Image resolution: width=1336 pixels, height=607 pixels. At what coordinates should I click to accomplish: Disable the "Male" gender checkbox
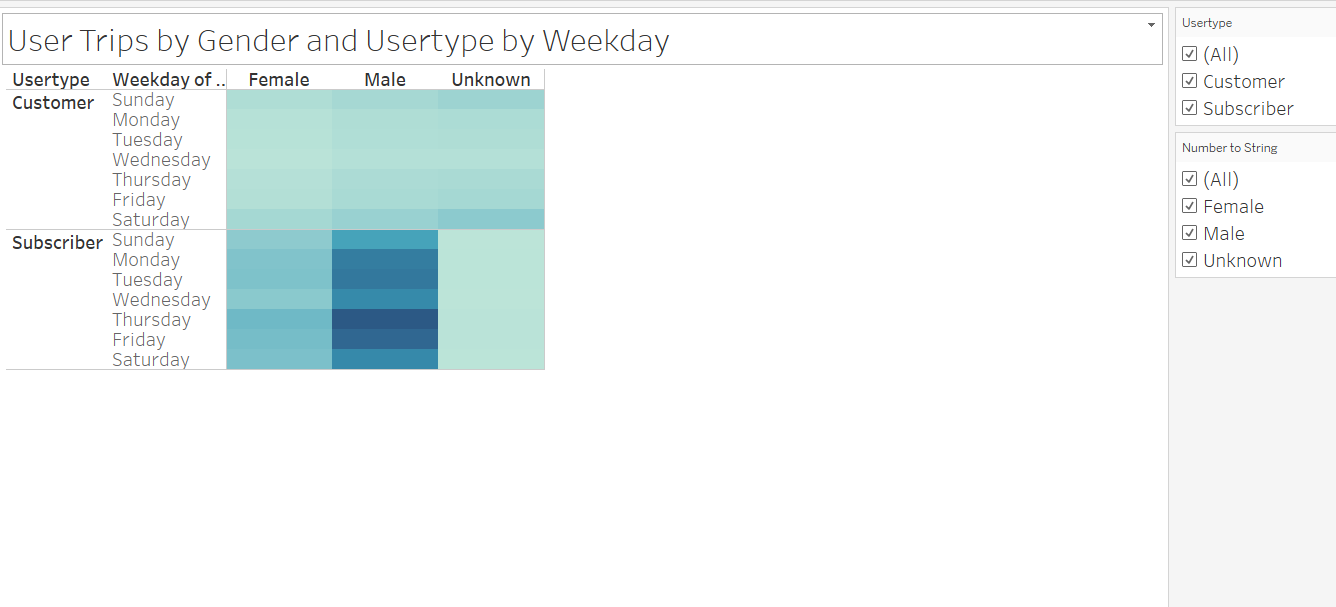tap(1189, 232)
